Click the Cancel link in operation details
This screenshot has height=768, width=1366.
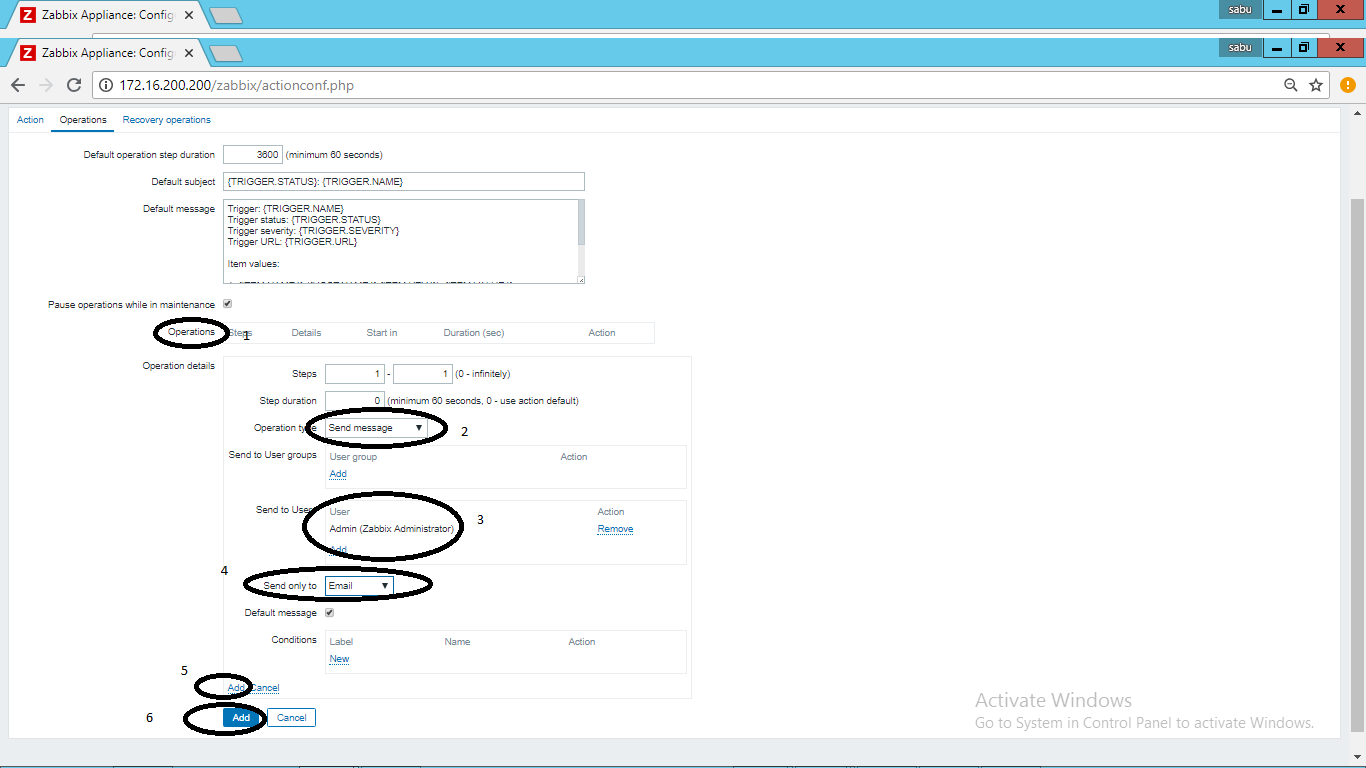(x=265, y=688)
